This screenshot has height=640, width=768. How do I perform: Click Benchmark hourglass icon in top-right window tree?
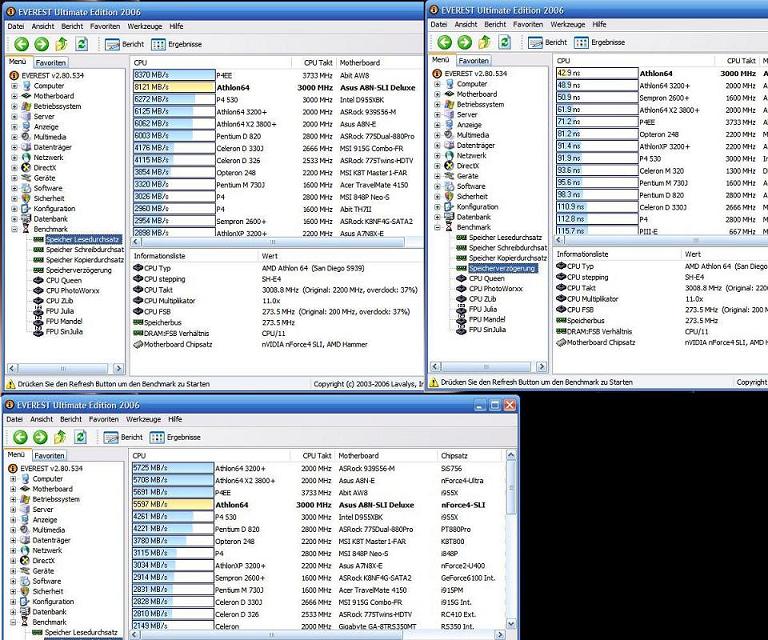[x=449, y=227]
